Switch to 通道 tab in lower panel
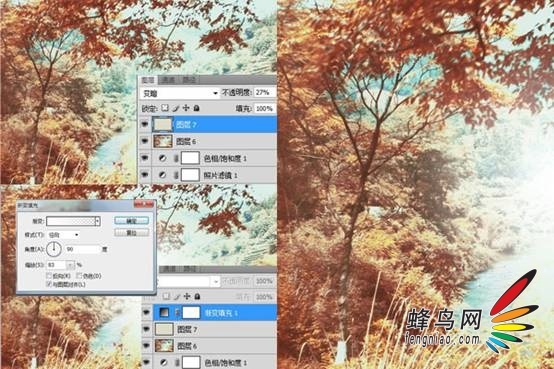The height and width of the screenshot is (369, 554). (169, 269)
